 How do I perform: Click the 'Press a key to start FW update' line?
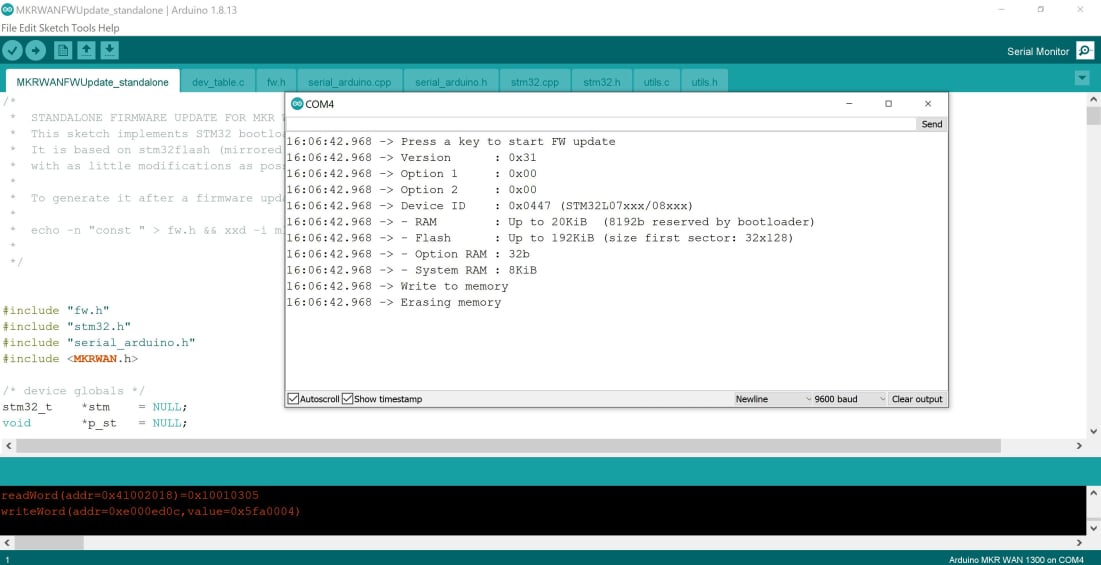coord(451,142)
